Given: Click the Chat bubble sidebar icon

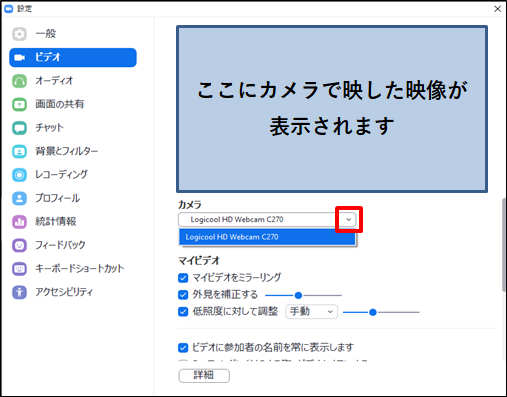Looking at the screenshot, I should click(19, 128).
